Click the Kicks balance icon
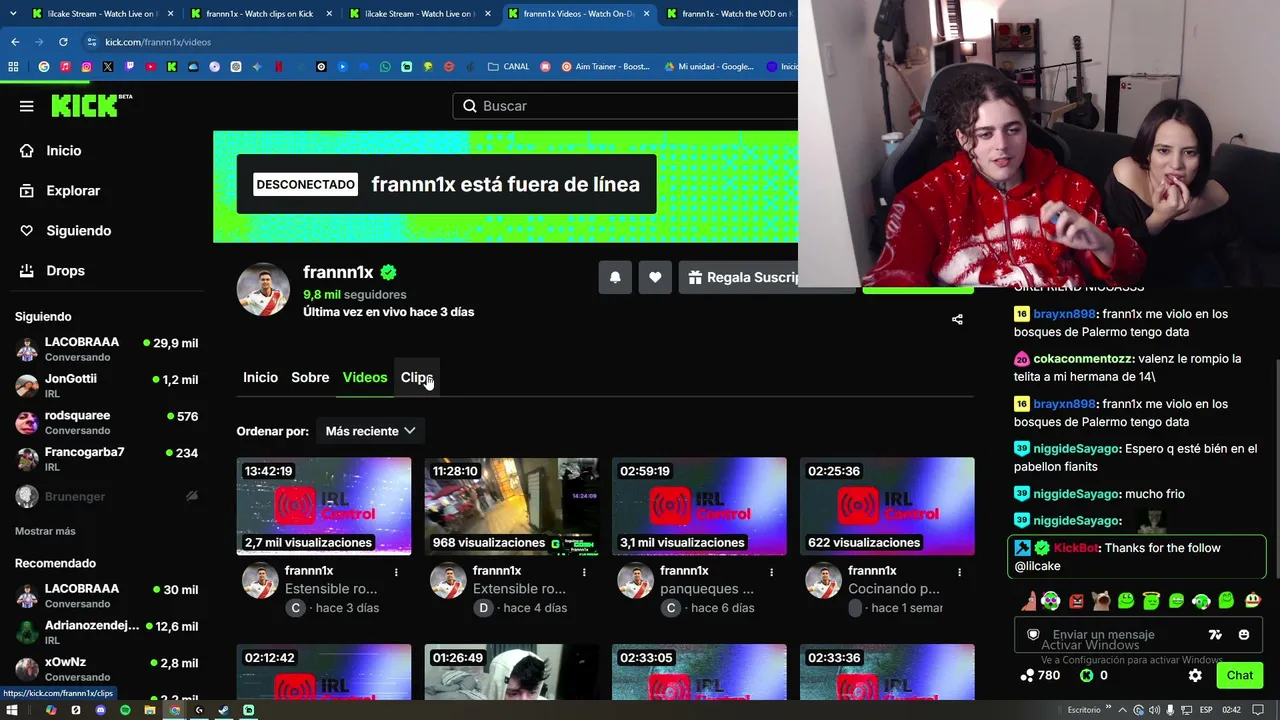This screenshot has height=720, width=1280. [x=1087, y=675]
